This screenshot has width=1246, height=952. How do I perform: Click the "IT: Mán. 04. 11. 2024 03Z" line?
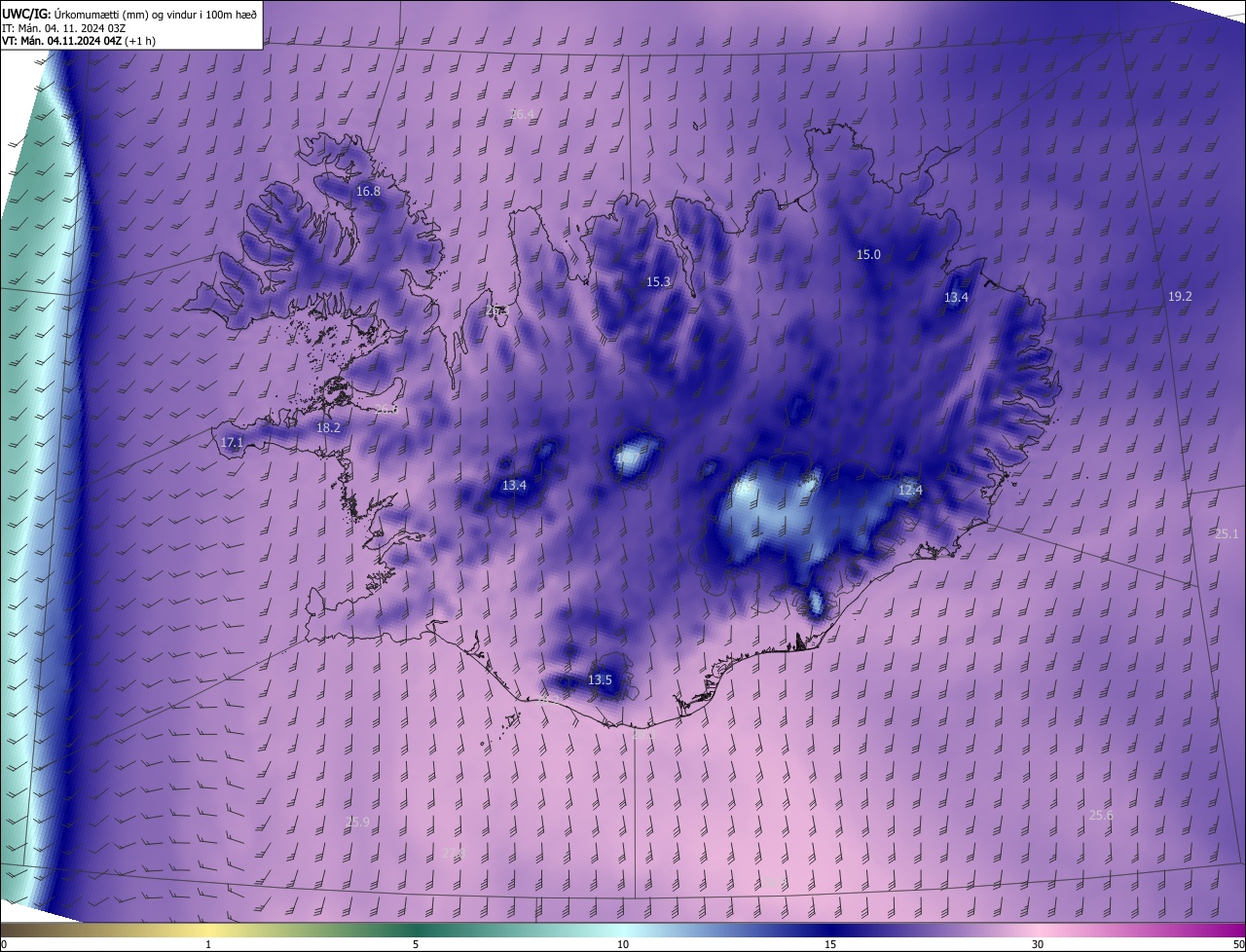(63, 27)
